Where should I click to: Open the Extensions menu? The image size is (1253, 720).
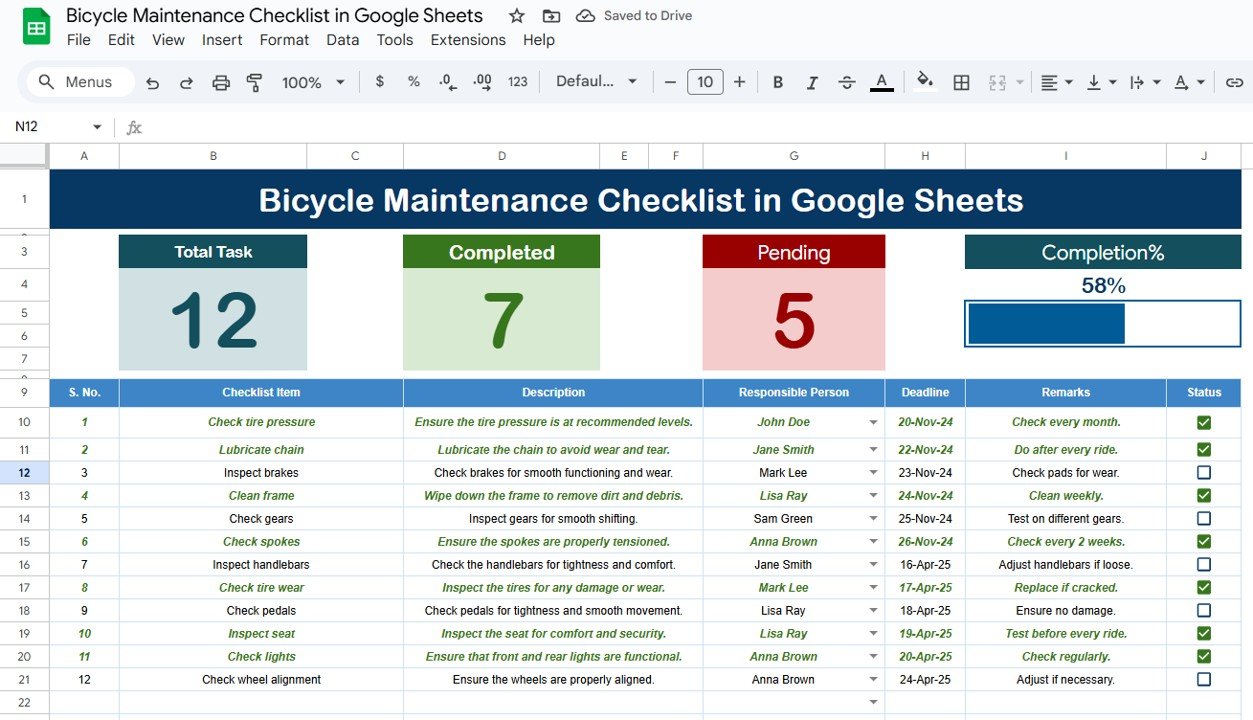coord(468,40)
